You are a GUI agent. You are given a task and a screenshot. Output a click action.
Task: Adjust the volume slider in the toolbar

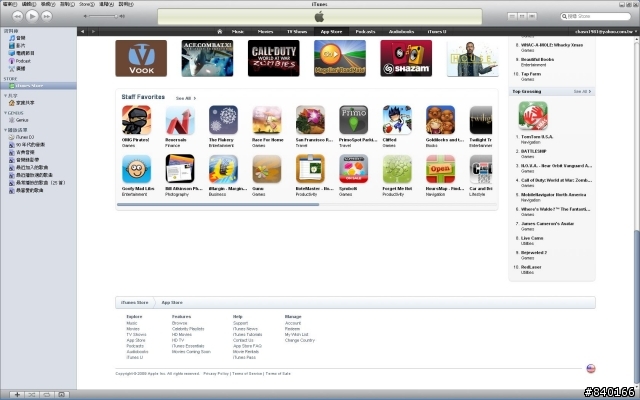(103, 16)
